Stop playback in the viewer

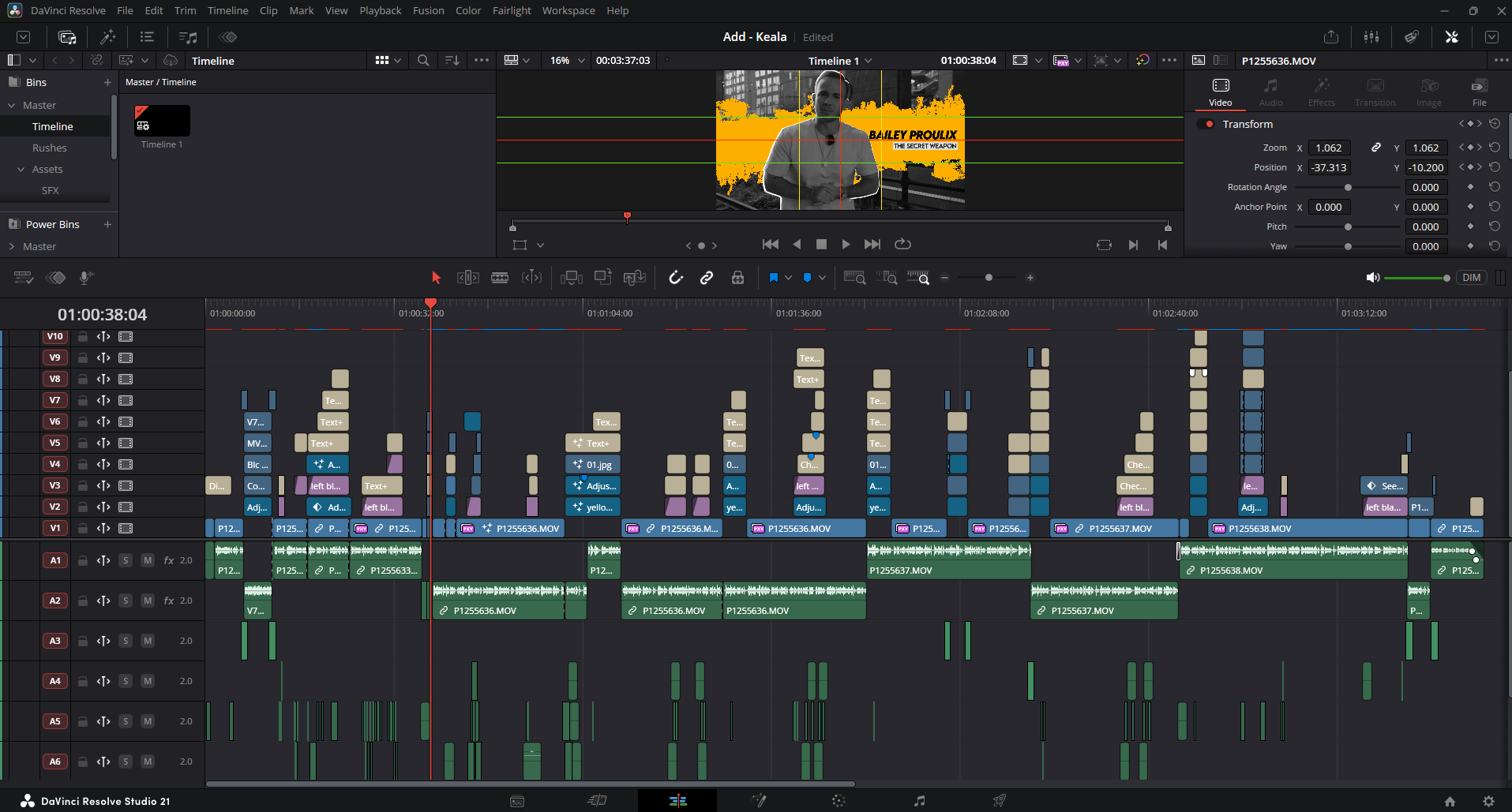pos(821,245)
